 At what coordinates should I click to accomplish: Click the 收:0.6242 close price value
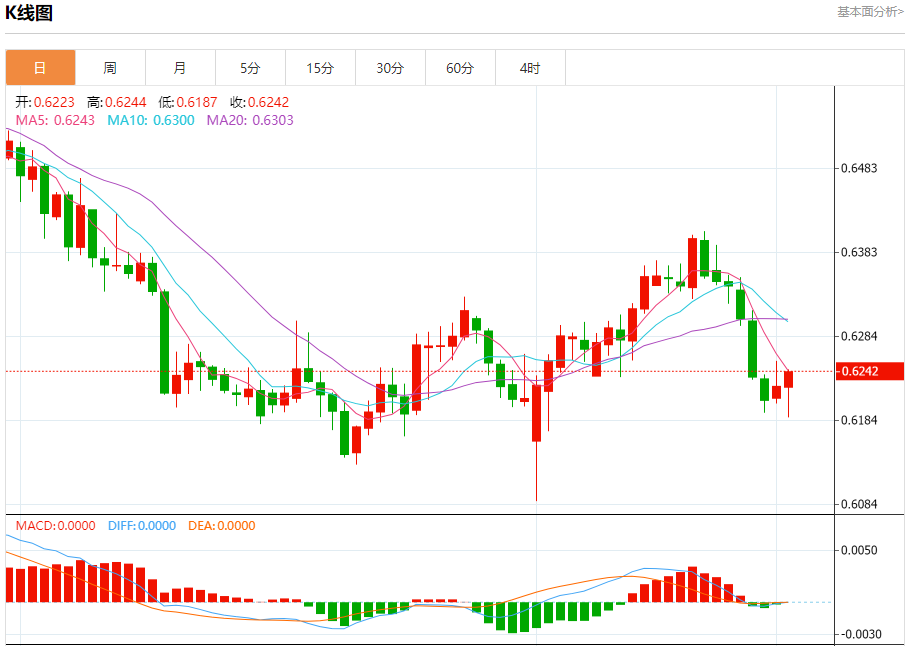coord(259,102)
